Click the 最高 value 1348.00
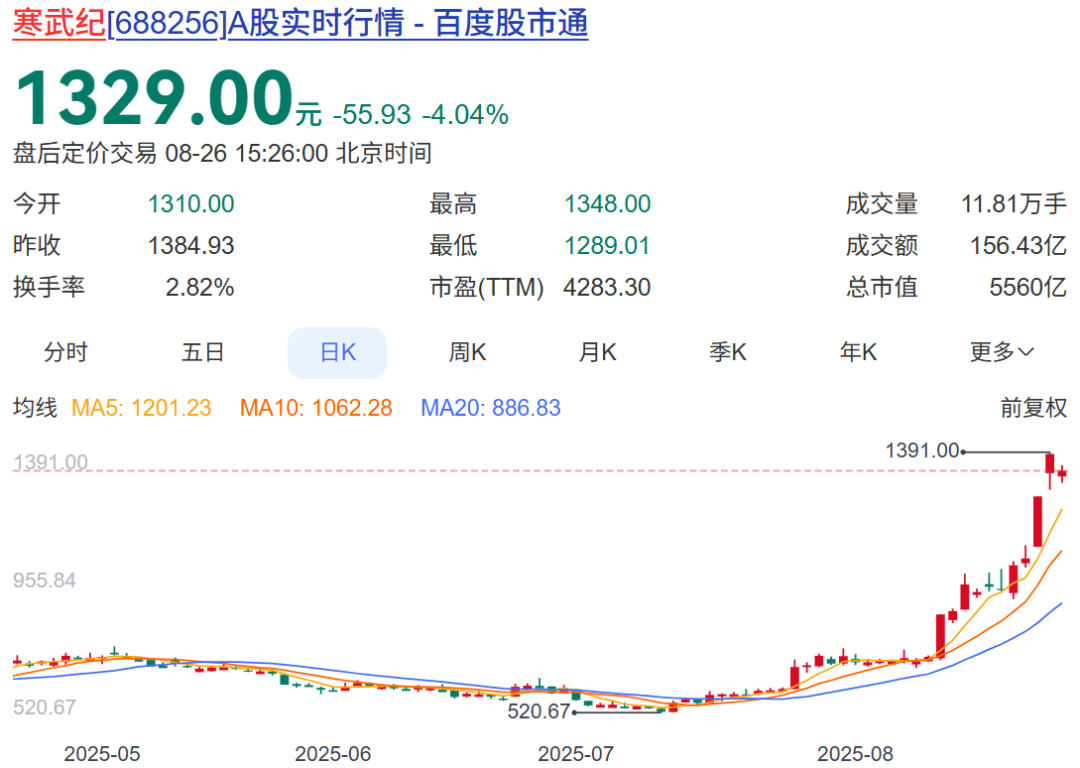This screenshot has height=768, width=1080. click(x=608, y=204)
